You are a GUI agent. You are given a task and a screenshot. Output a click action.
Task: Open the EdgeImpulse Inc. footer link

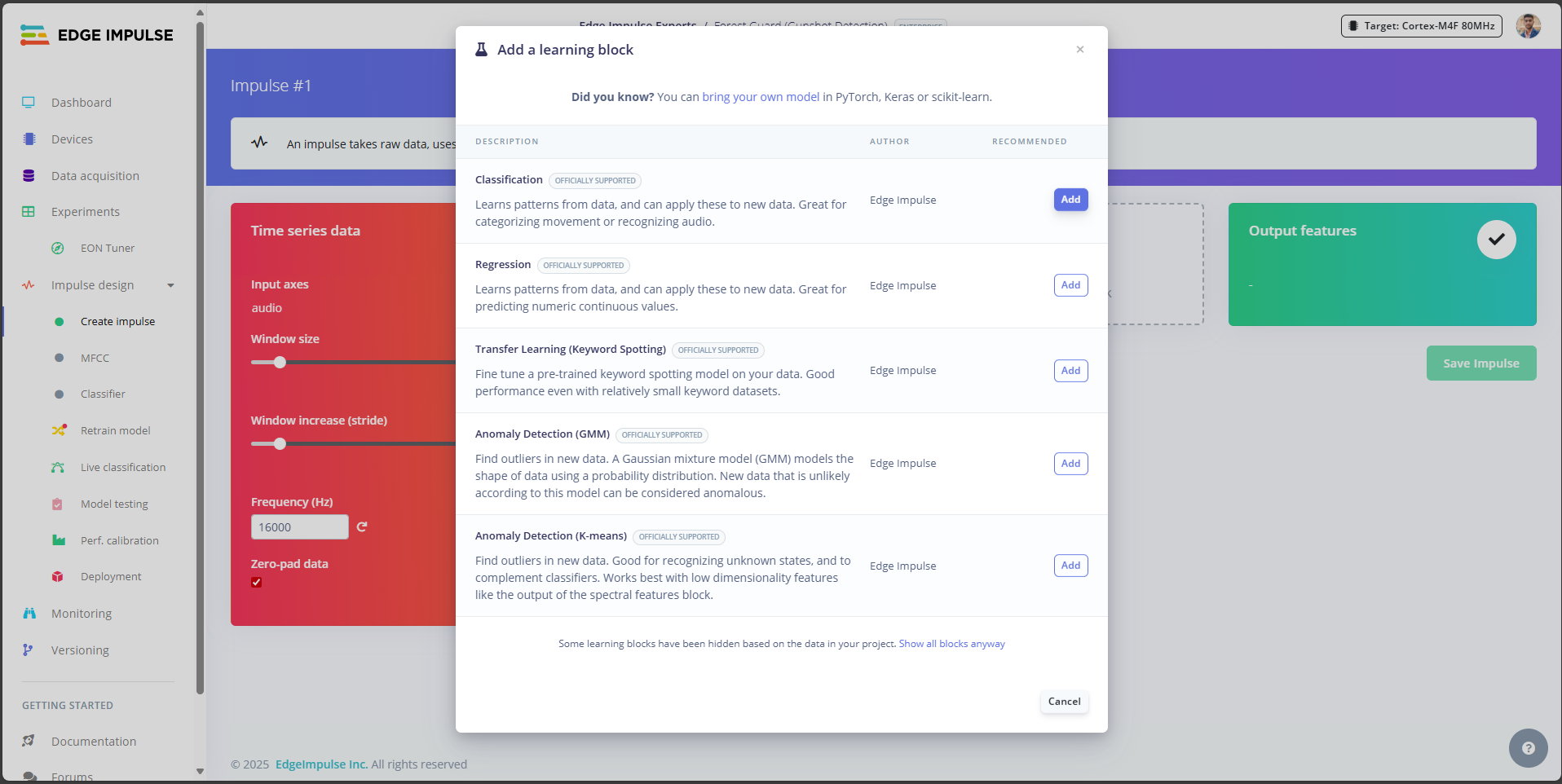[x=321, y=764]
